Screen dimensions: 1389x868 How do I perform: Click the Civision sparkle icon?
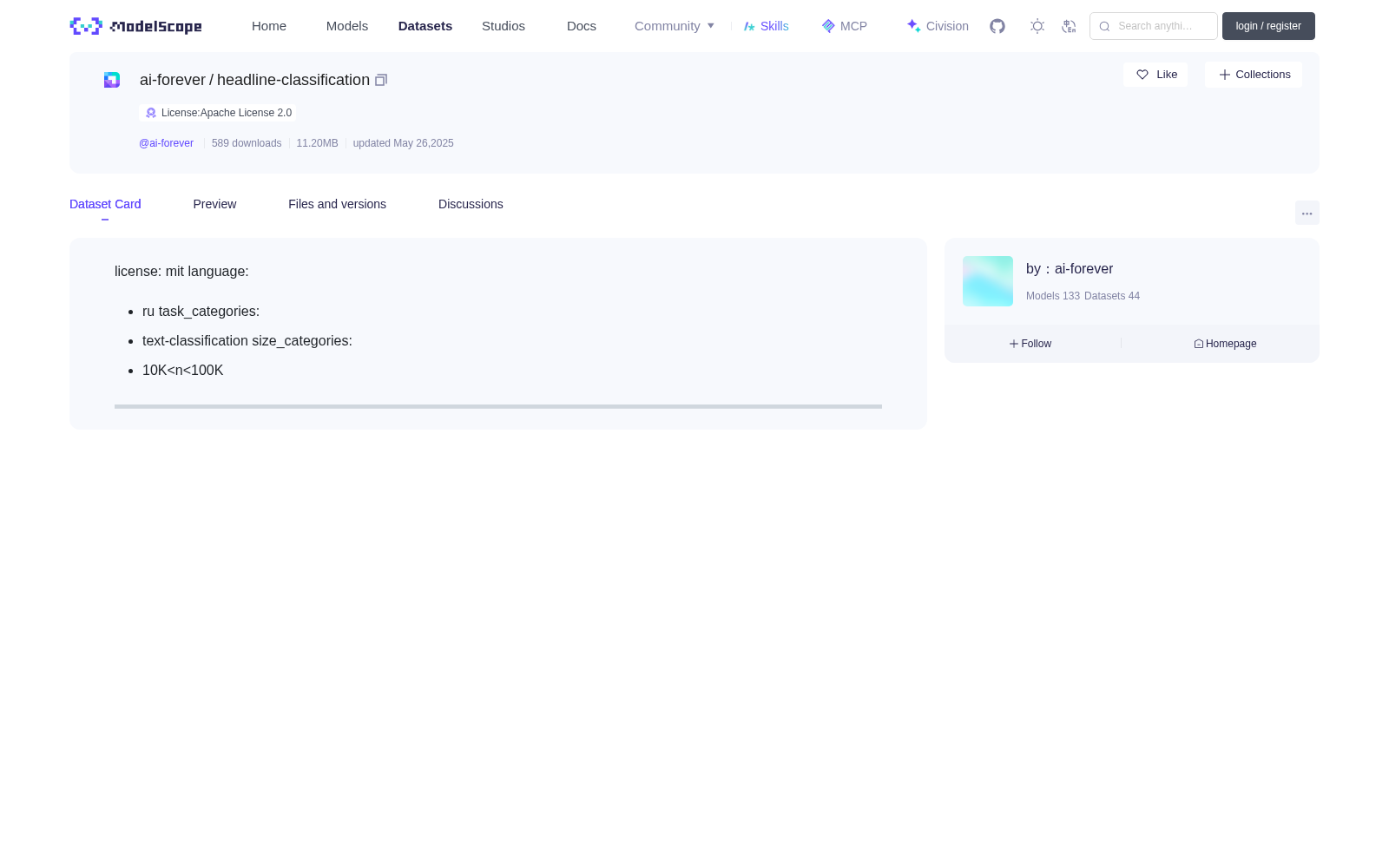[x=913, y=26]
